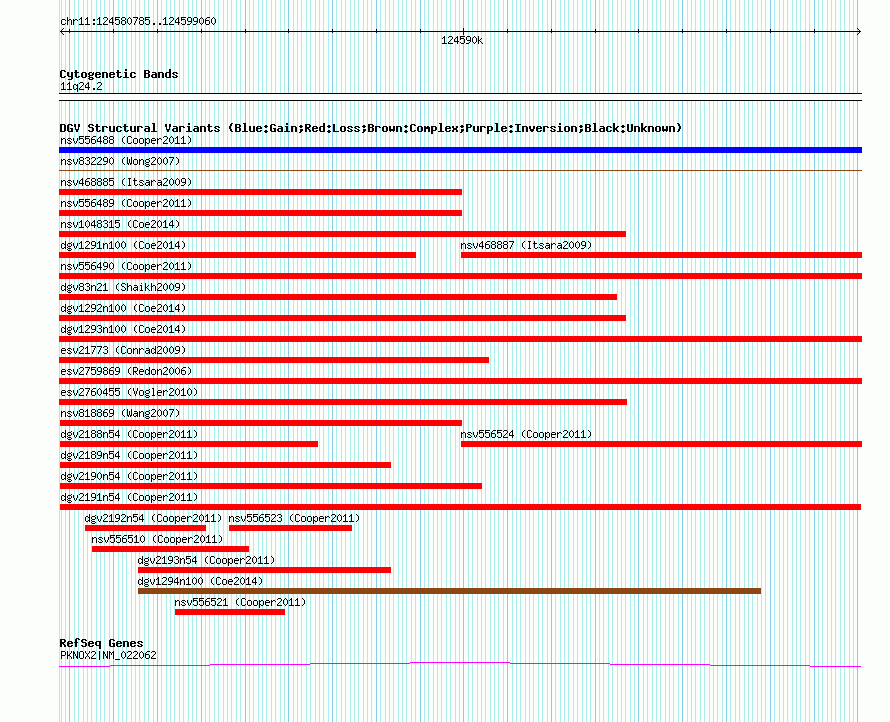
Task: Click the red bar under nsv556521
Action: 230,612
